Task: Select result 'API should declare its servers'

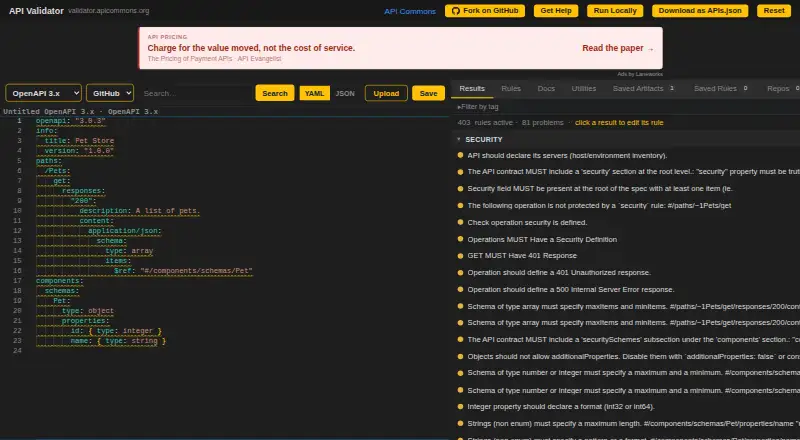Action: [x=567, y=155]
